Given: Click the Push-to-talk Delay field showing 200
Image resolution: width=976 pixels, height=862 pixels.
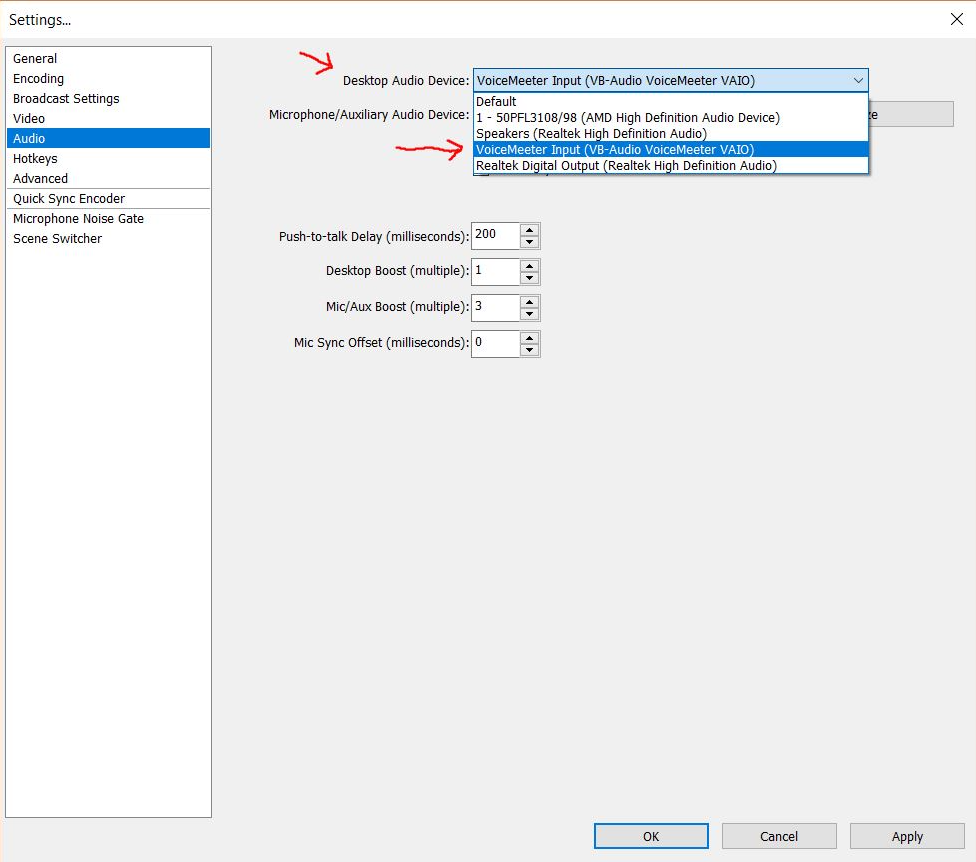Looking at the screenshot, I should click(x=495, y=236).
